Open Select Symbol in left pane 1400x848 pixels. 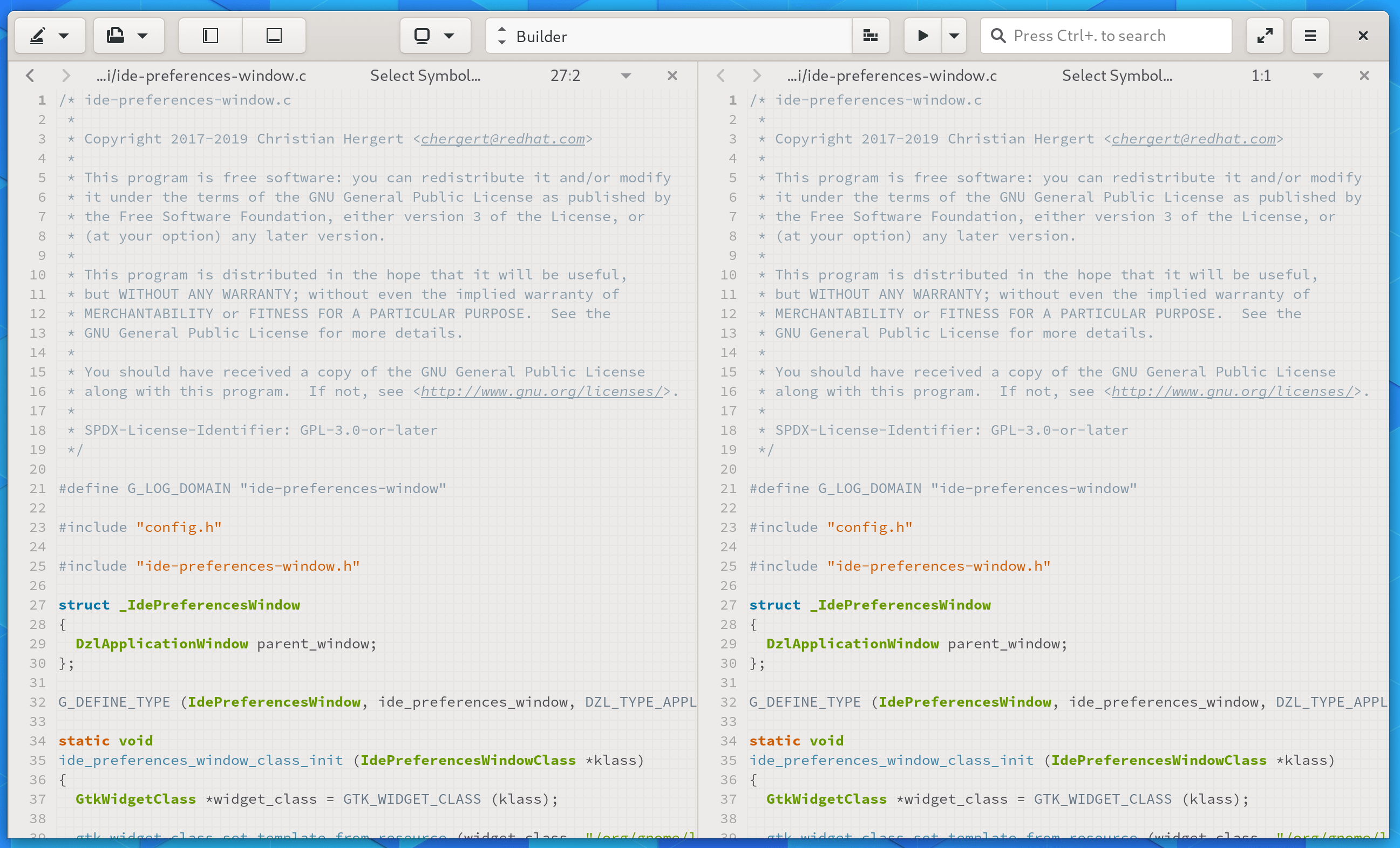pos(426,75)
